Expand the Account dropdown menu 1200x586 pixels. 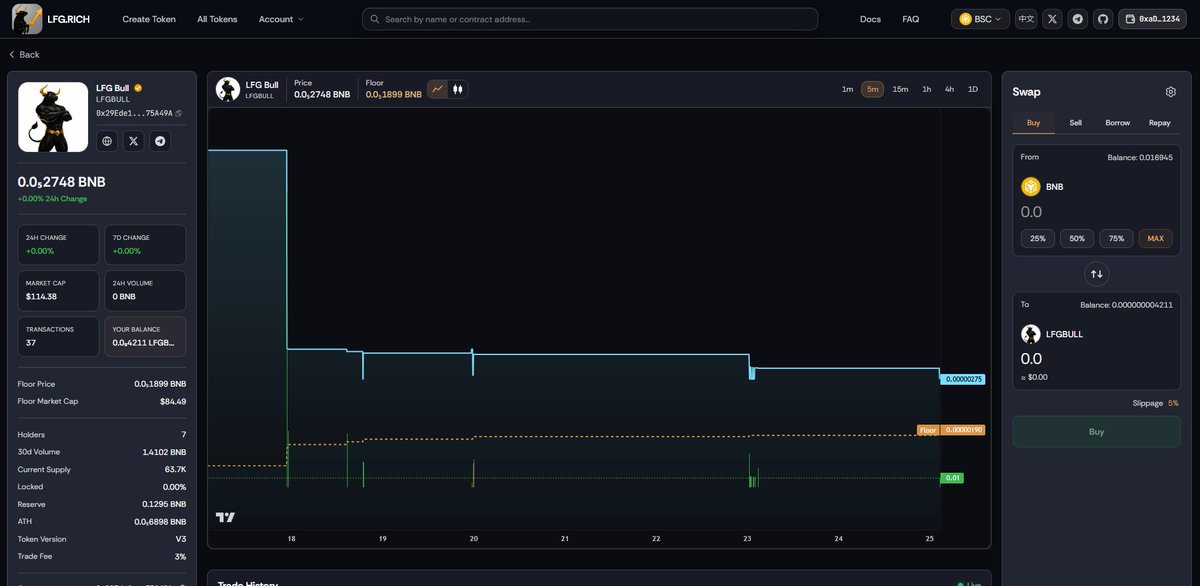(x=280, y=19)
